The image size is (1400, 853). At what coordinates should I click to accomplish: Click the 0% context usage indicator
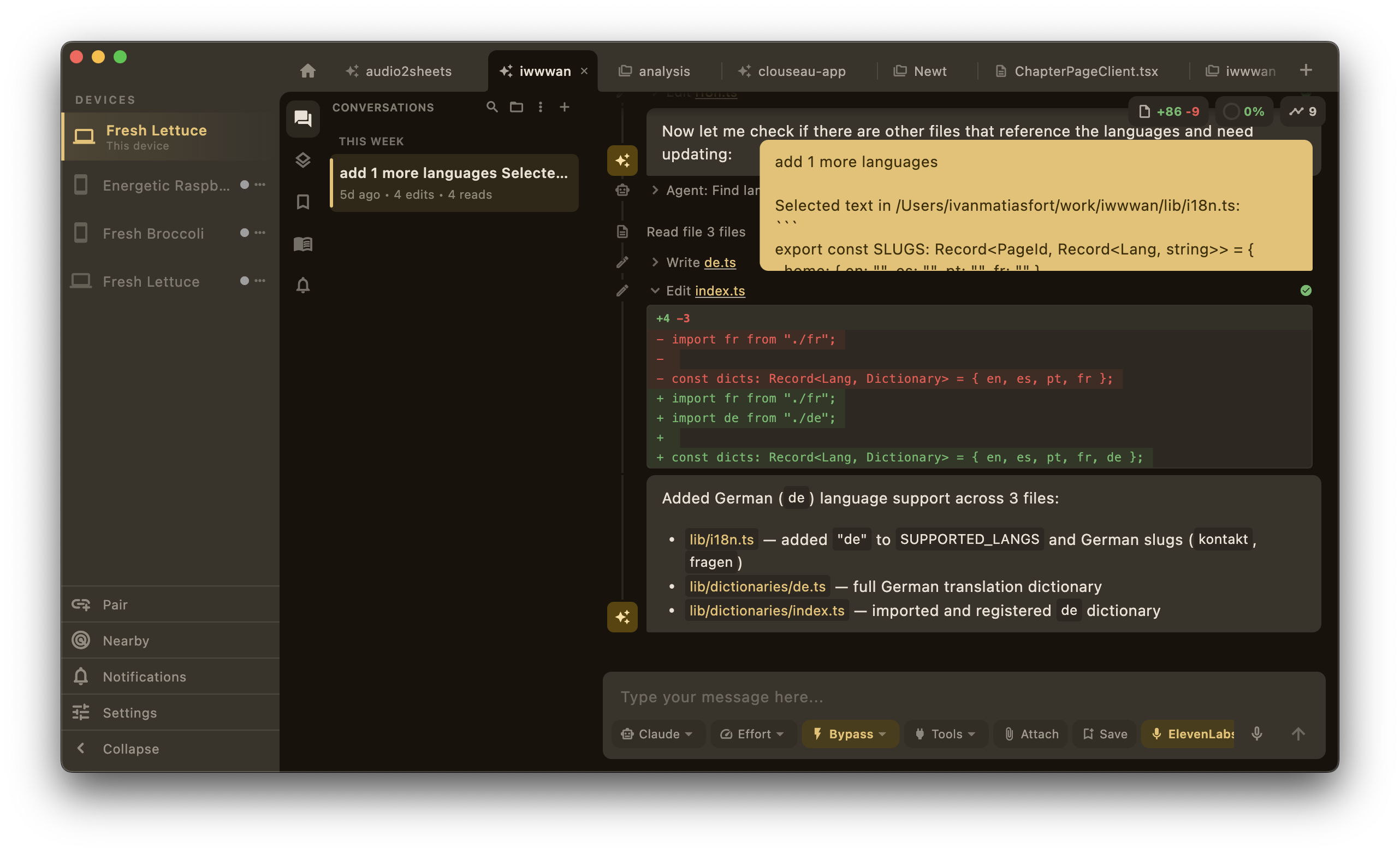pos(1244,111)
